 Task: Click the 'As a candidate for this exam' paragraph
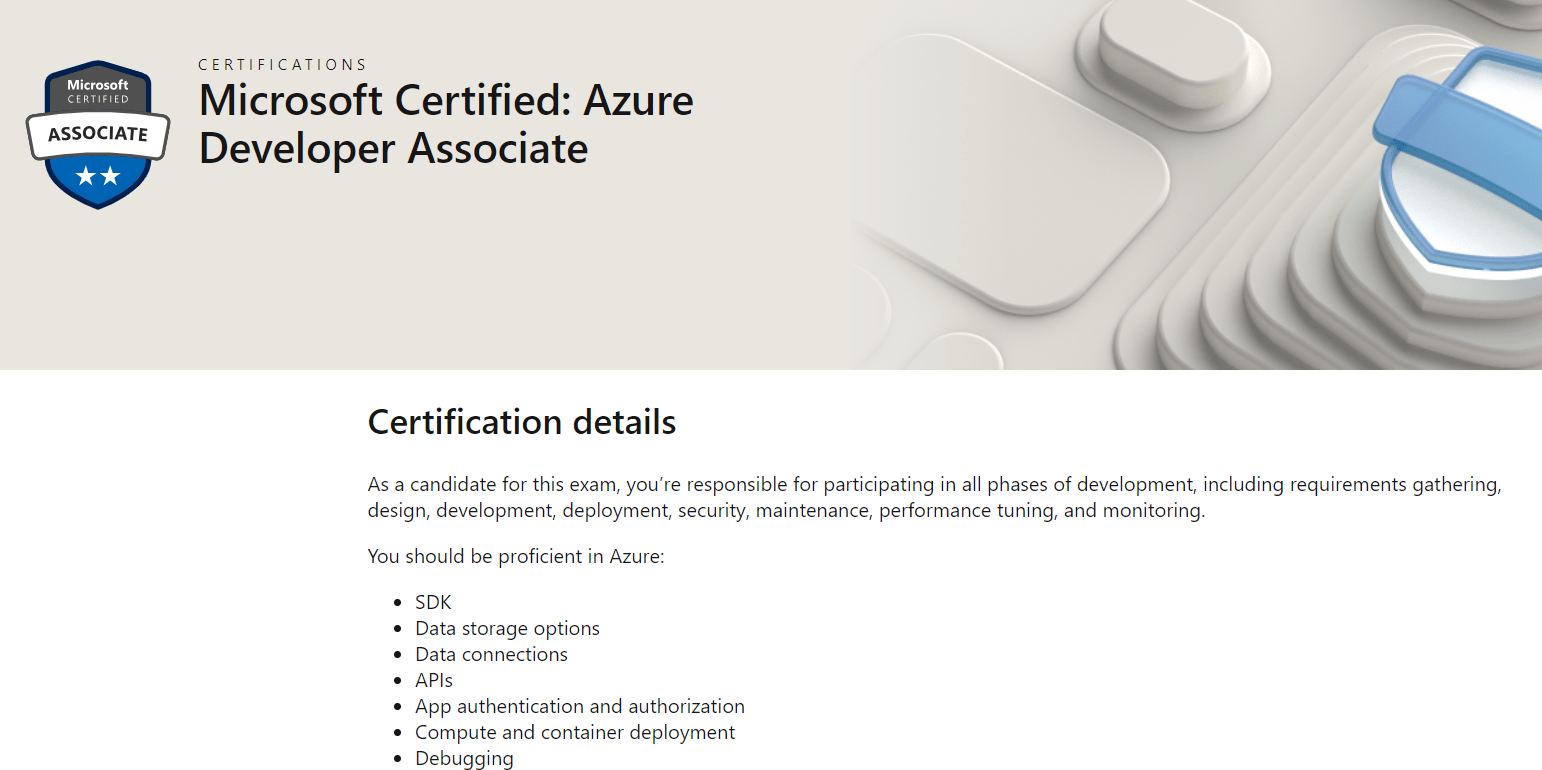[934, 497]
